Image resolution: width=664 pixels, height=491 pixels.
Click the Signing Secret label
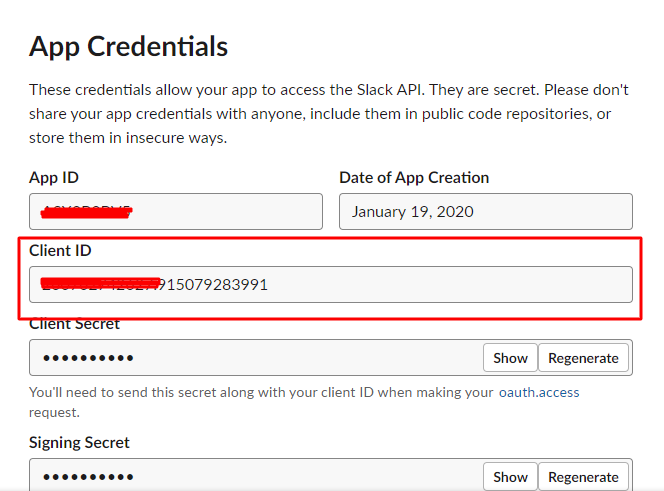[79, 443]
